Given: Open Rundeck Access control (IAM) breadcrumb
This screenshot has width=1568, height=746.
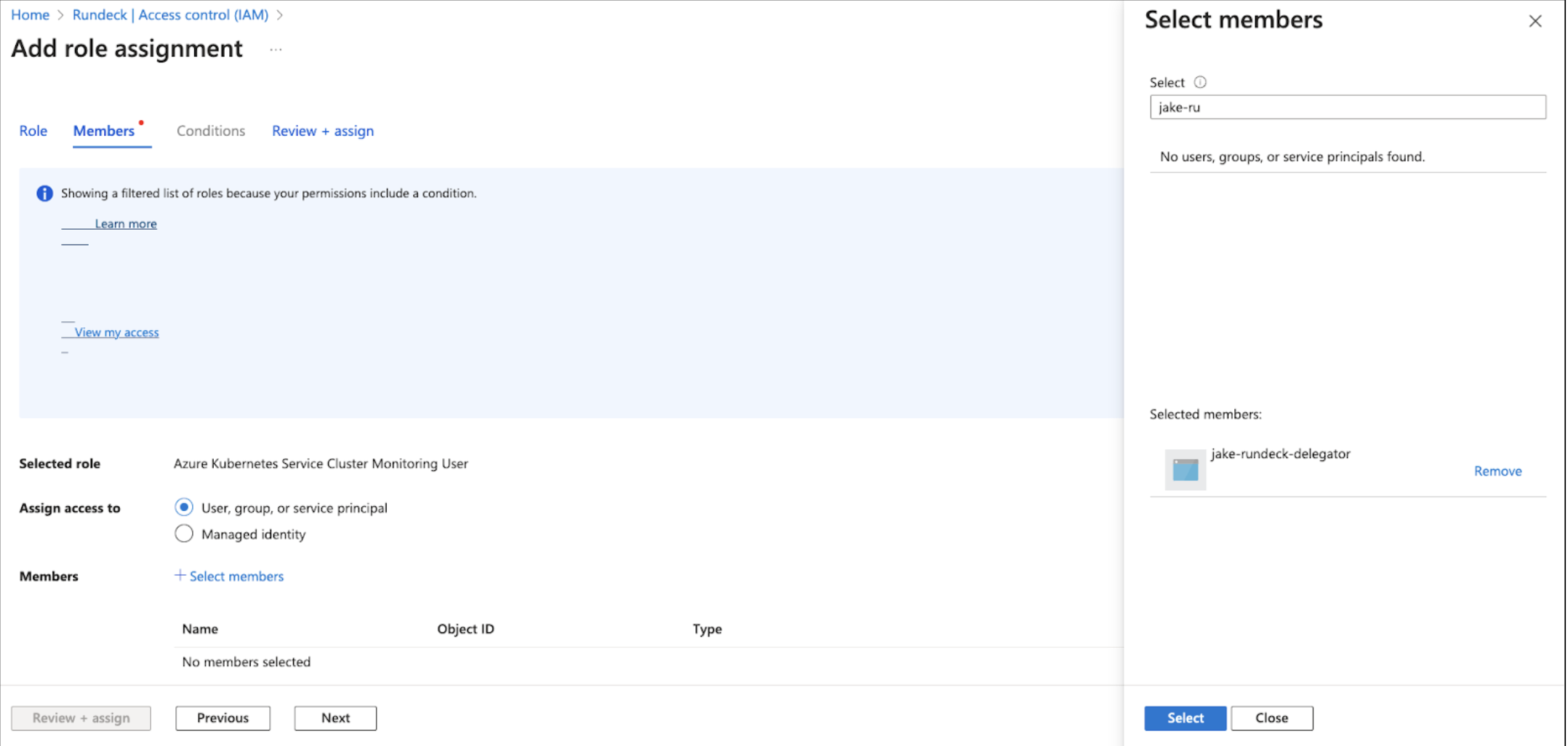Looking at the screenshot, I should (x=170, y=15).
